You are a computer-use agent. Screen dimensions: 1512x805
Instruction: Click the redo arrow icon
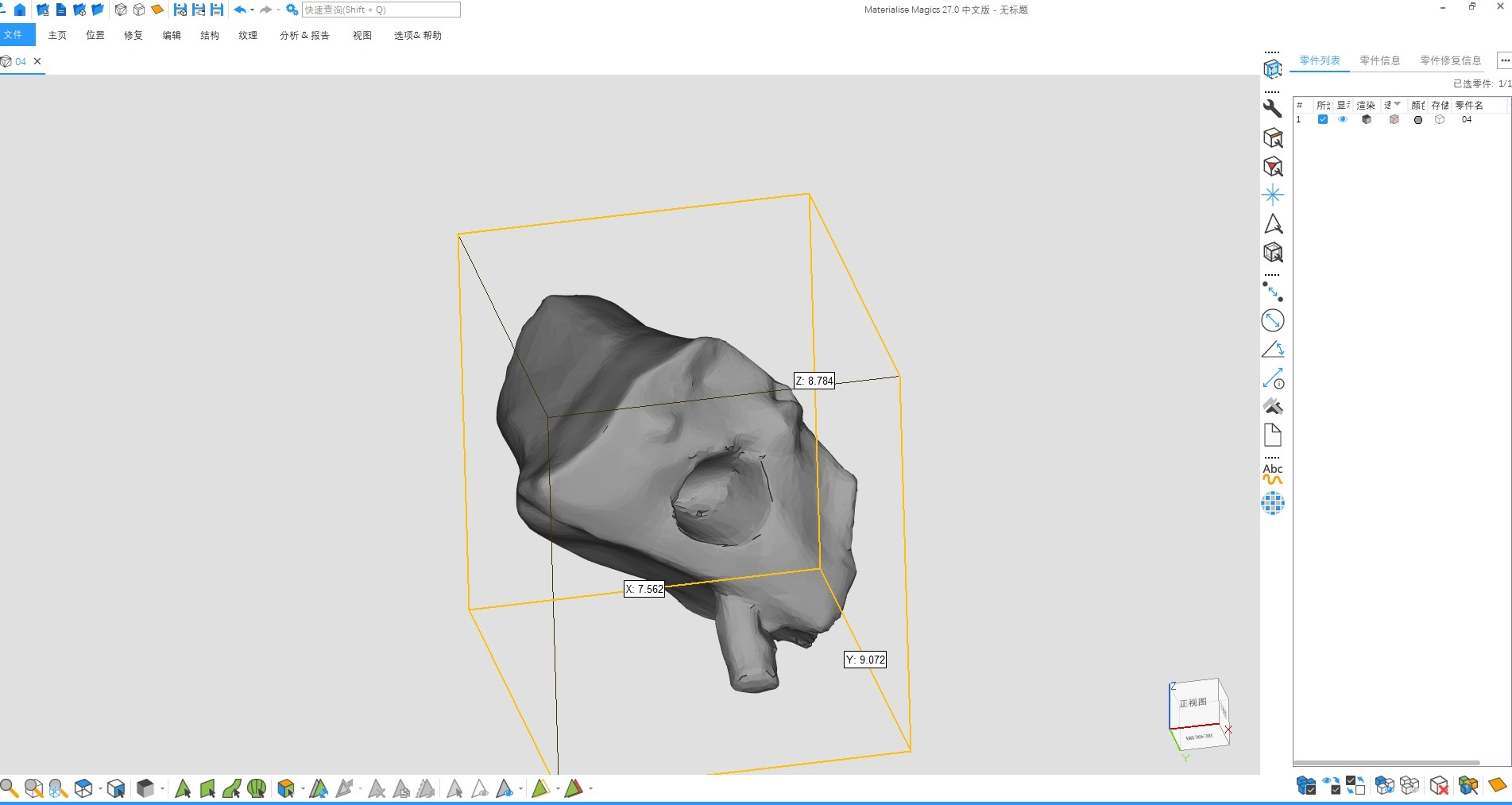coord(266,10)
